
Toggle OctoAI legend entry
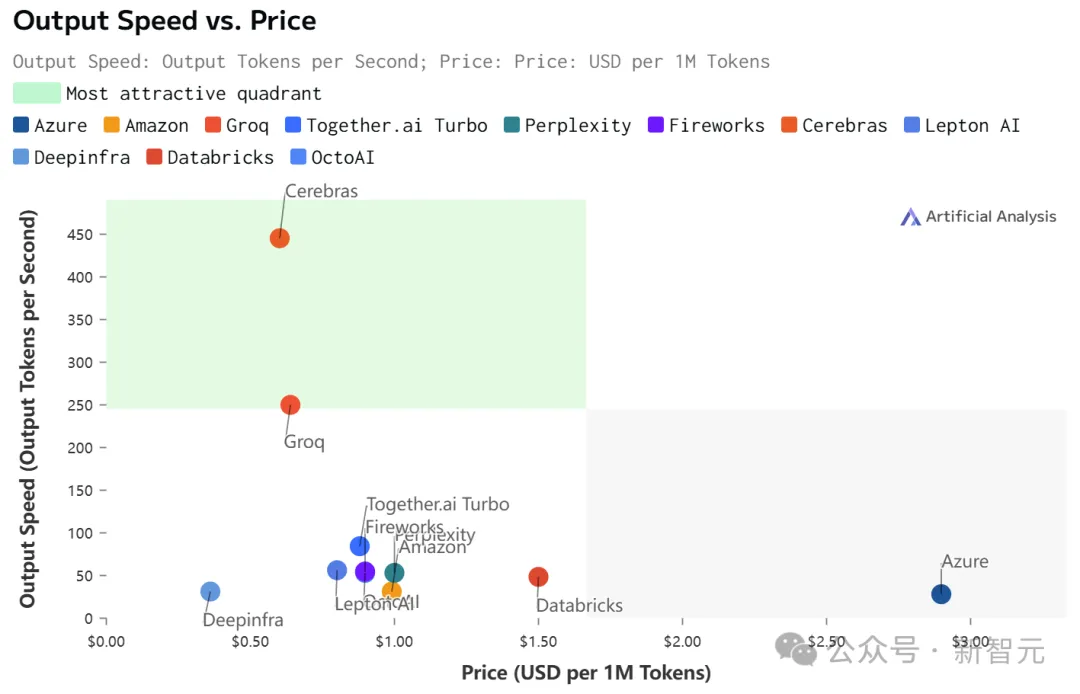coord(333,157)
